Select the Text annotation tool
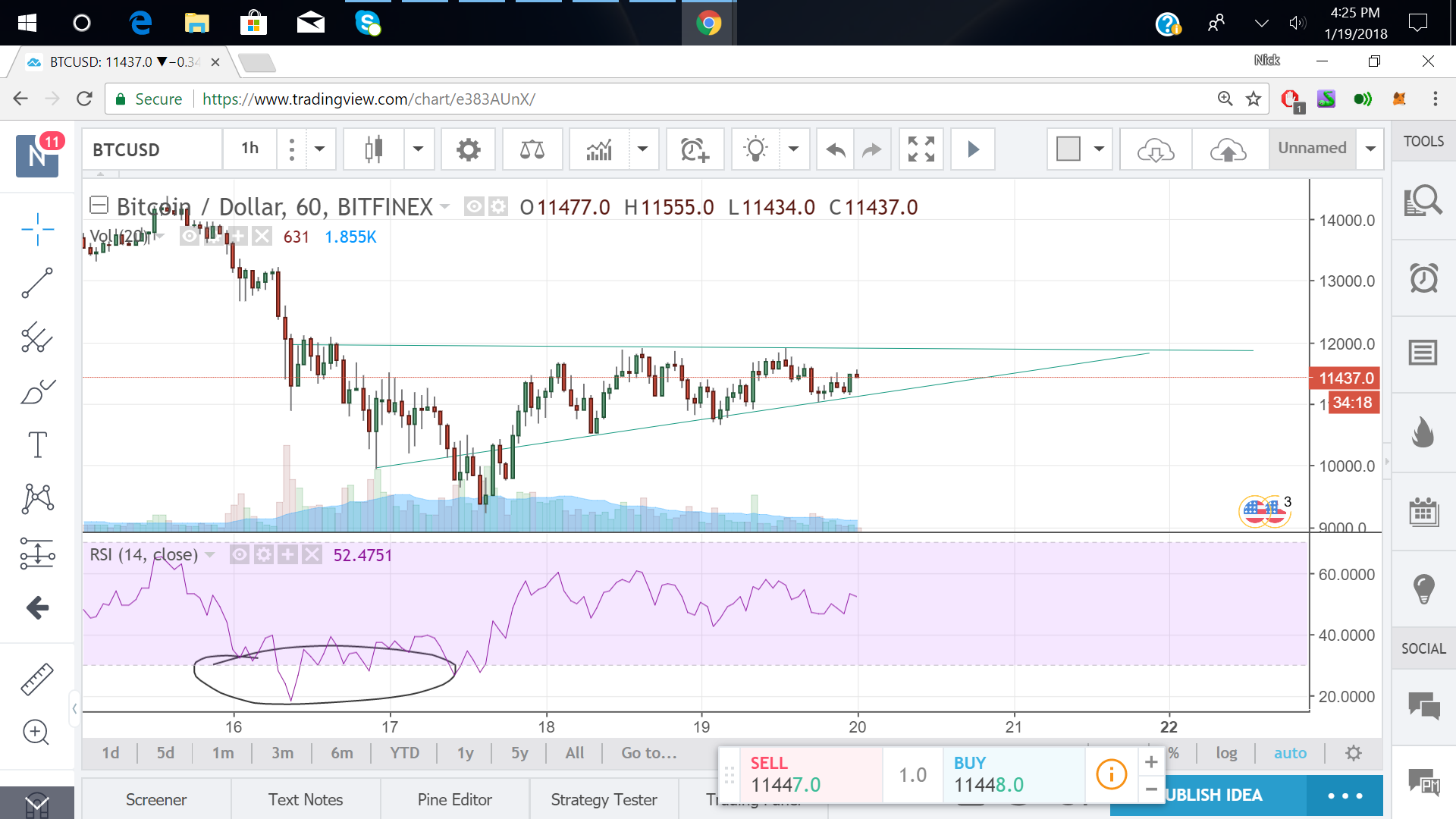Viewport: 1456px width, 819px height. tap(37, 444)
